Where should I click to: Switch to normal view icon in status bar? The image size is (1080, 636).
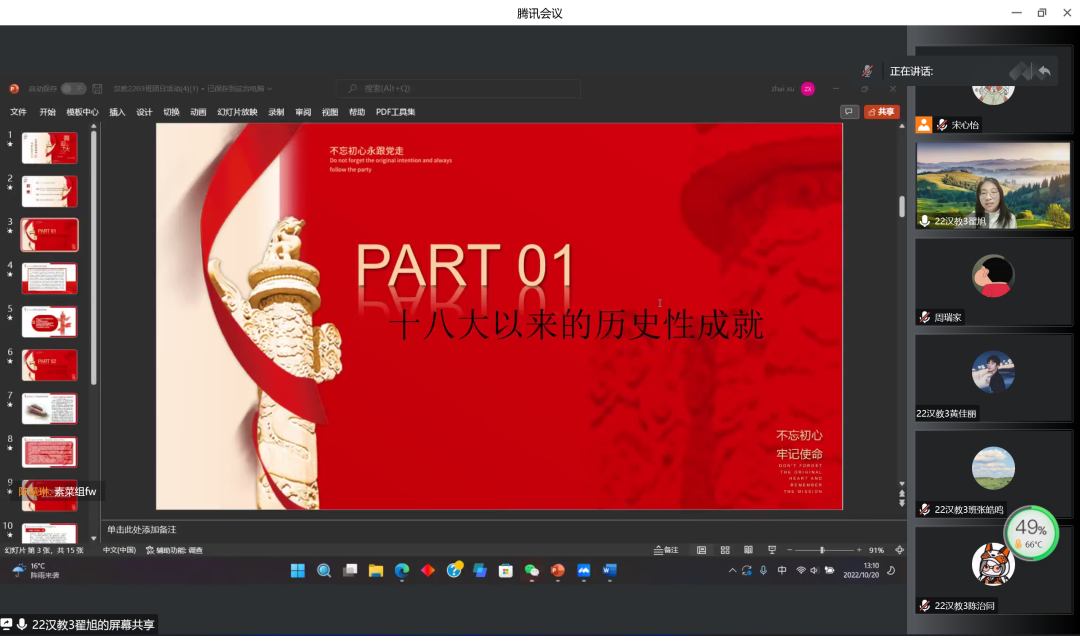pos(701,550)
